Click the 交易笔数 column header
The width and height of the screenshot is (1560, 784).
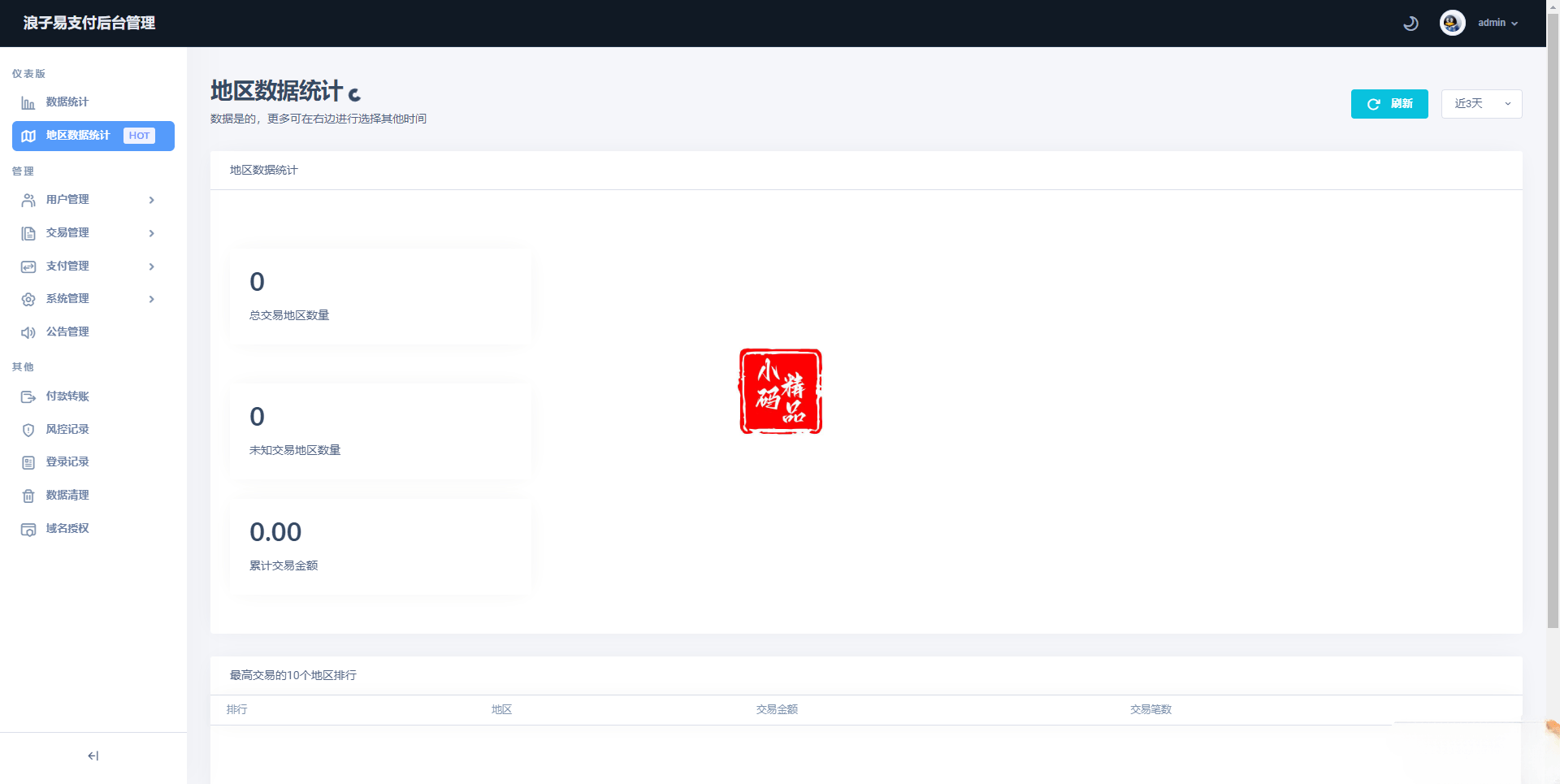click(x=1150, y=709)
